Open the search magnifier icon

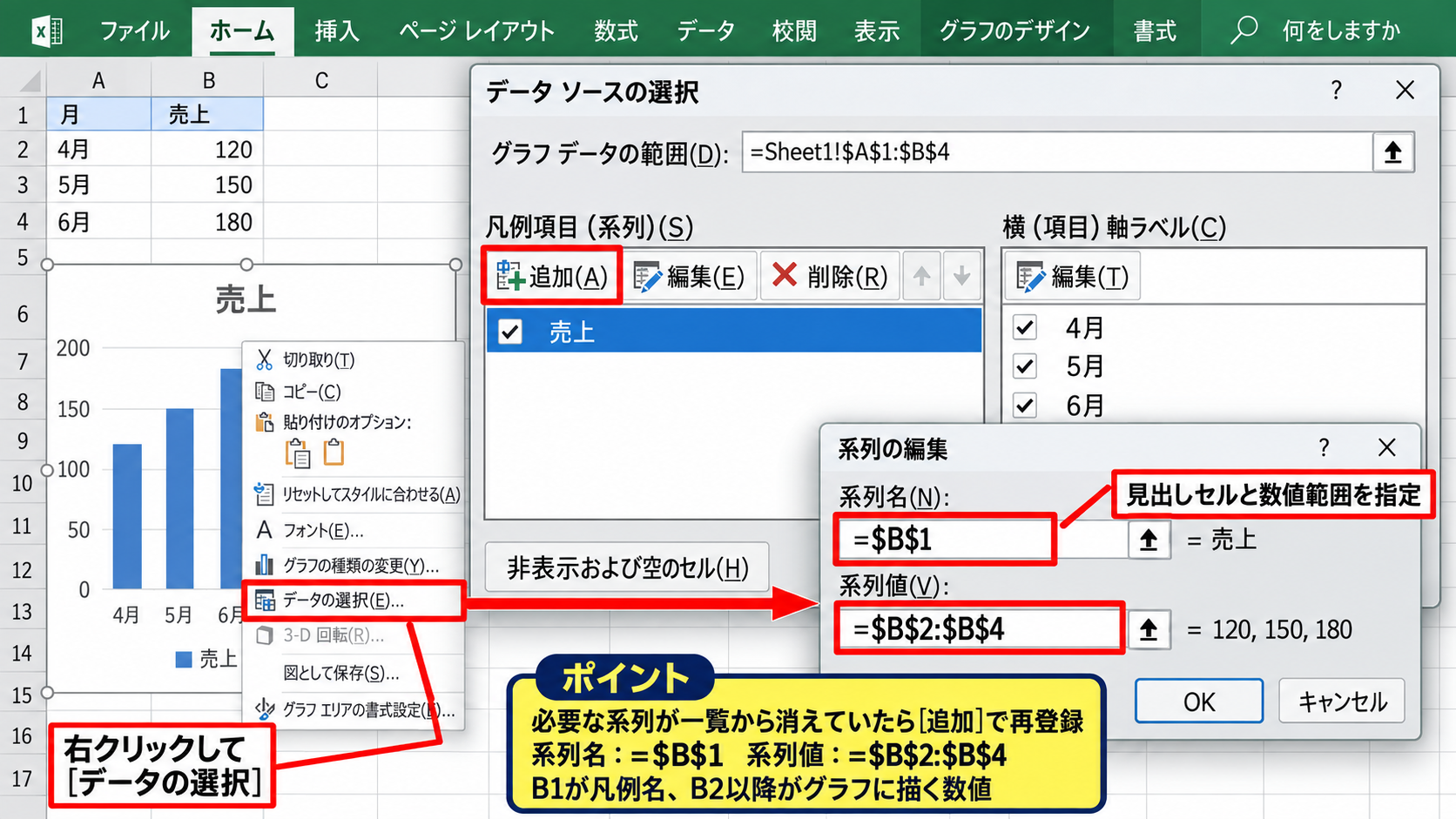pyautogui.click(x=1244, y=30)
